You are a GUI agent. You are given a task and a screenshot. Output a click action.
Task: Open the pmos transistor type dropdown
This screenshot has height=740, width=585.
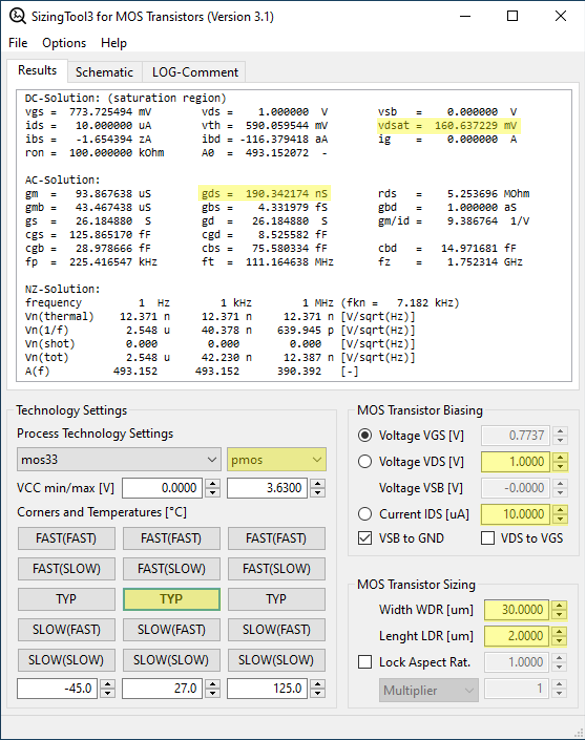click(x=276, y=460)
